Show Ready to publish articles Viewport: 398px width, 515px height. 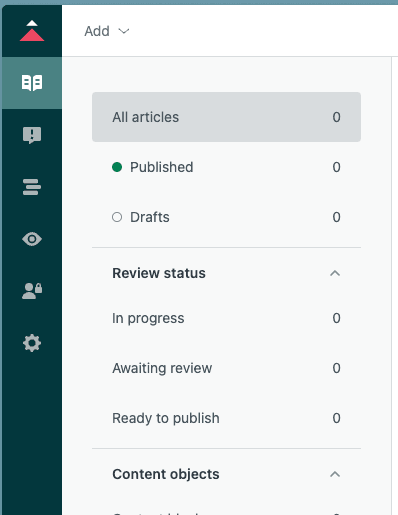click(x=226, y=418)
